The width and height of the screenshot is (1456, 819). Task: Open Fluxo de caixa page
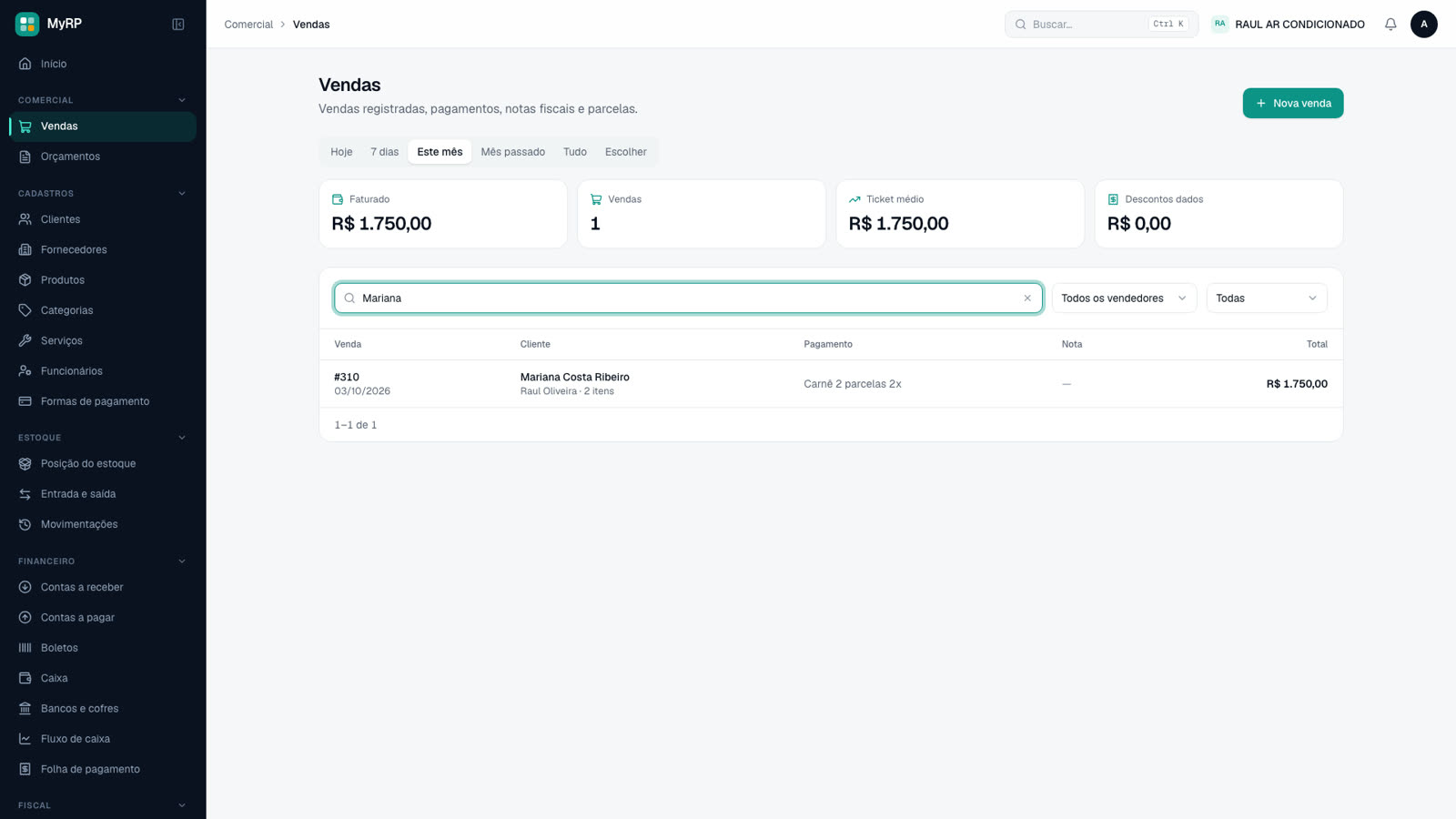tap(103, 739)
